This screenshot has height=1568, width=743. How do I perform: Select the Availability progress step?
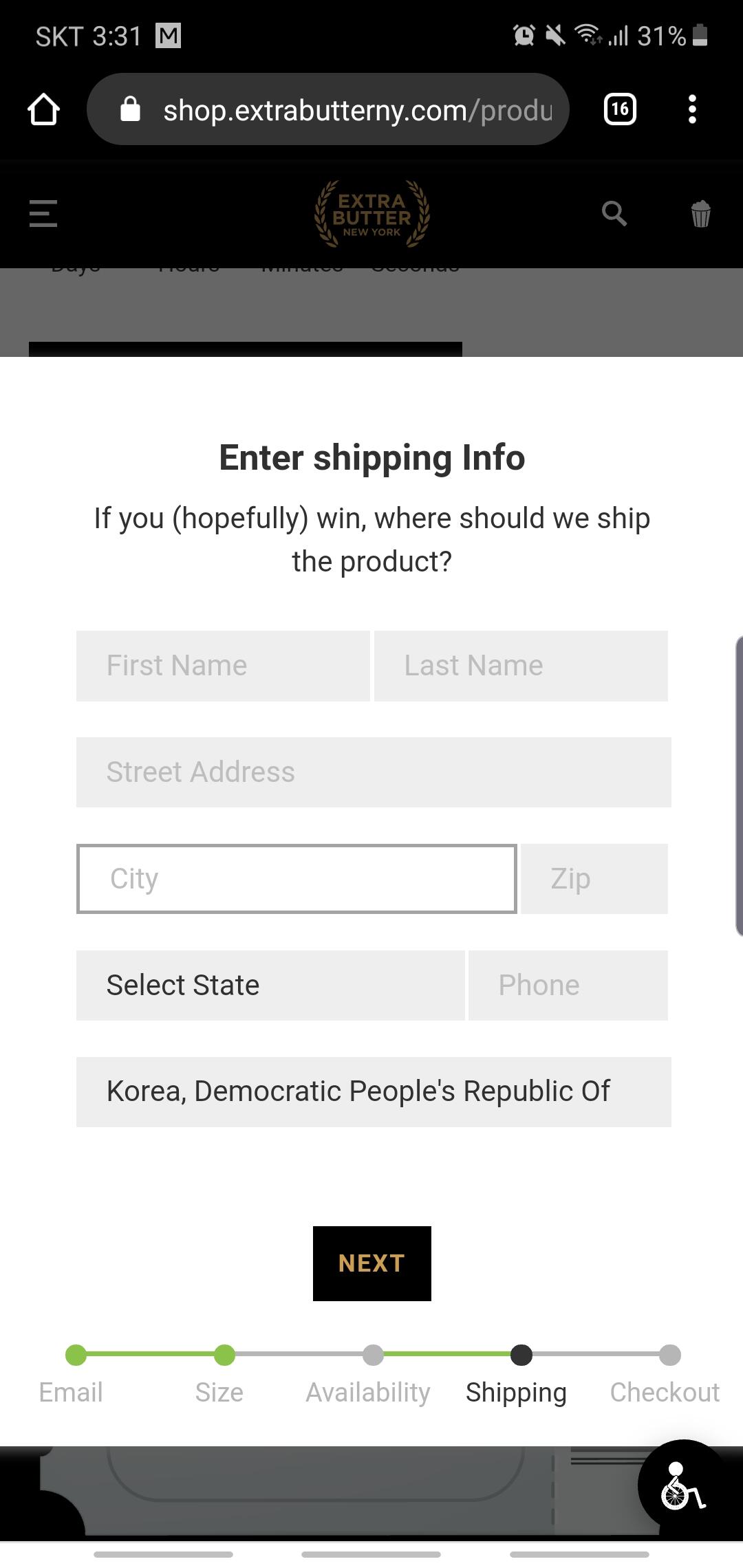point(372,1355)
